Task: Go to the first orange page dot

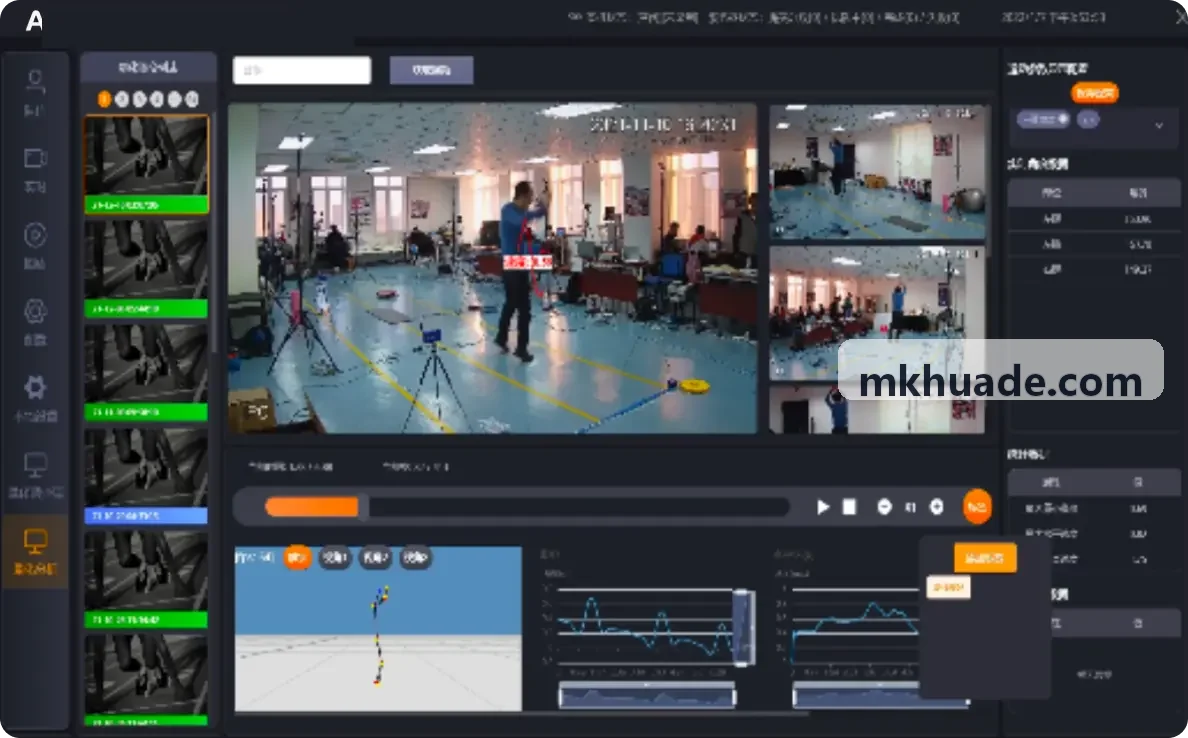Action: [x=105, y=99]
